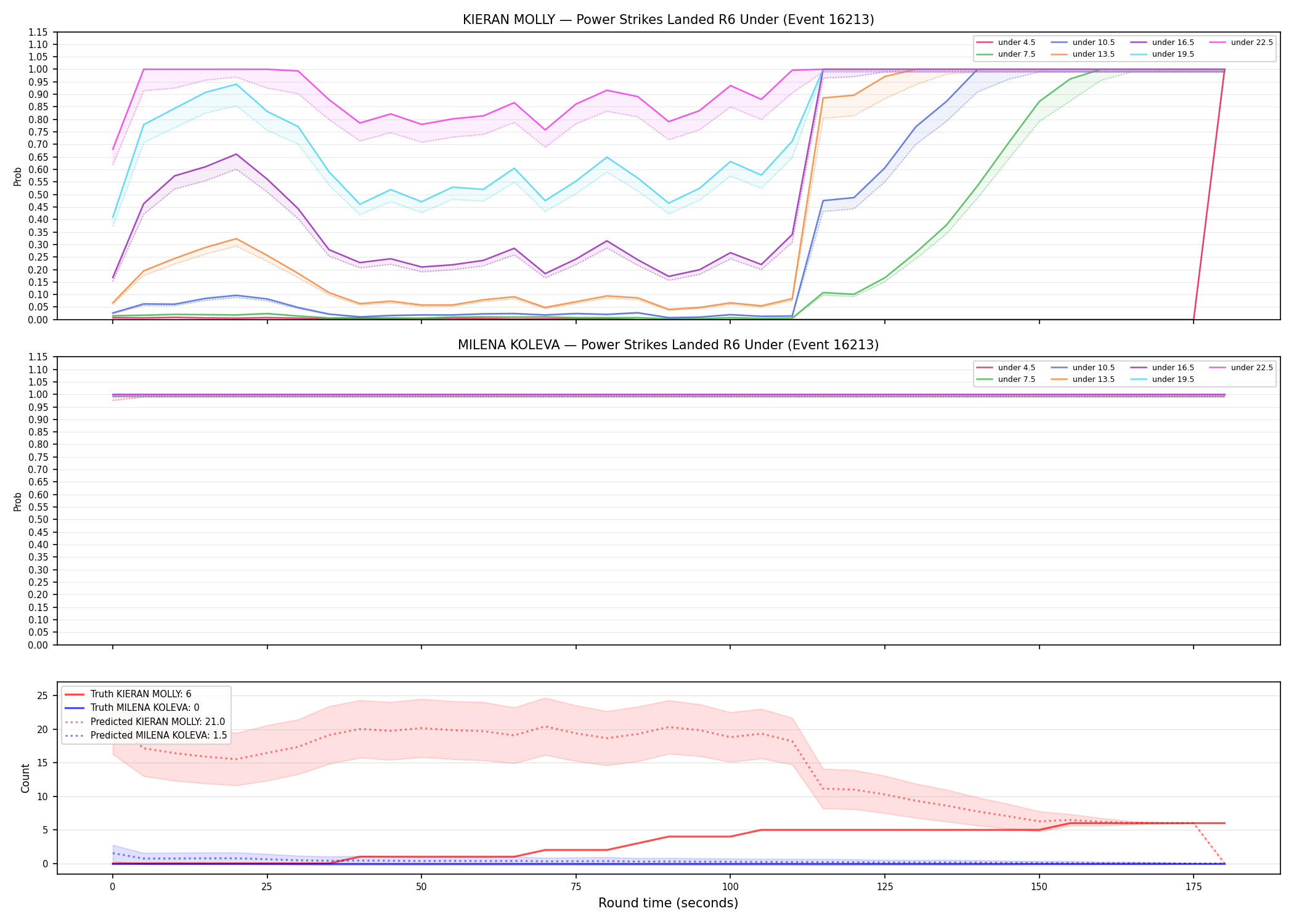
Task: Select 'under 7.5' legend entry in Kieran Molly chart
Action: (x=1006, y=54)
